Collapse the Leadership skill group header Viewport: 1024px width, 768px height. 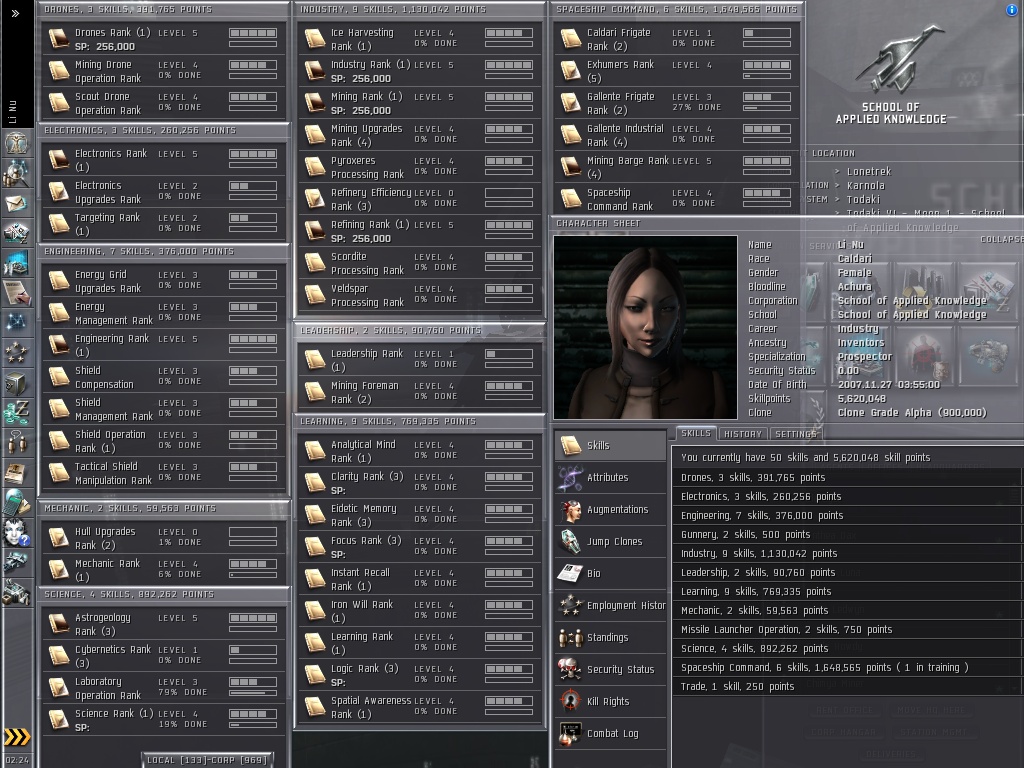tap(420, 330)
